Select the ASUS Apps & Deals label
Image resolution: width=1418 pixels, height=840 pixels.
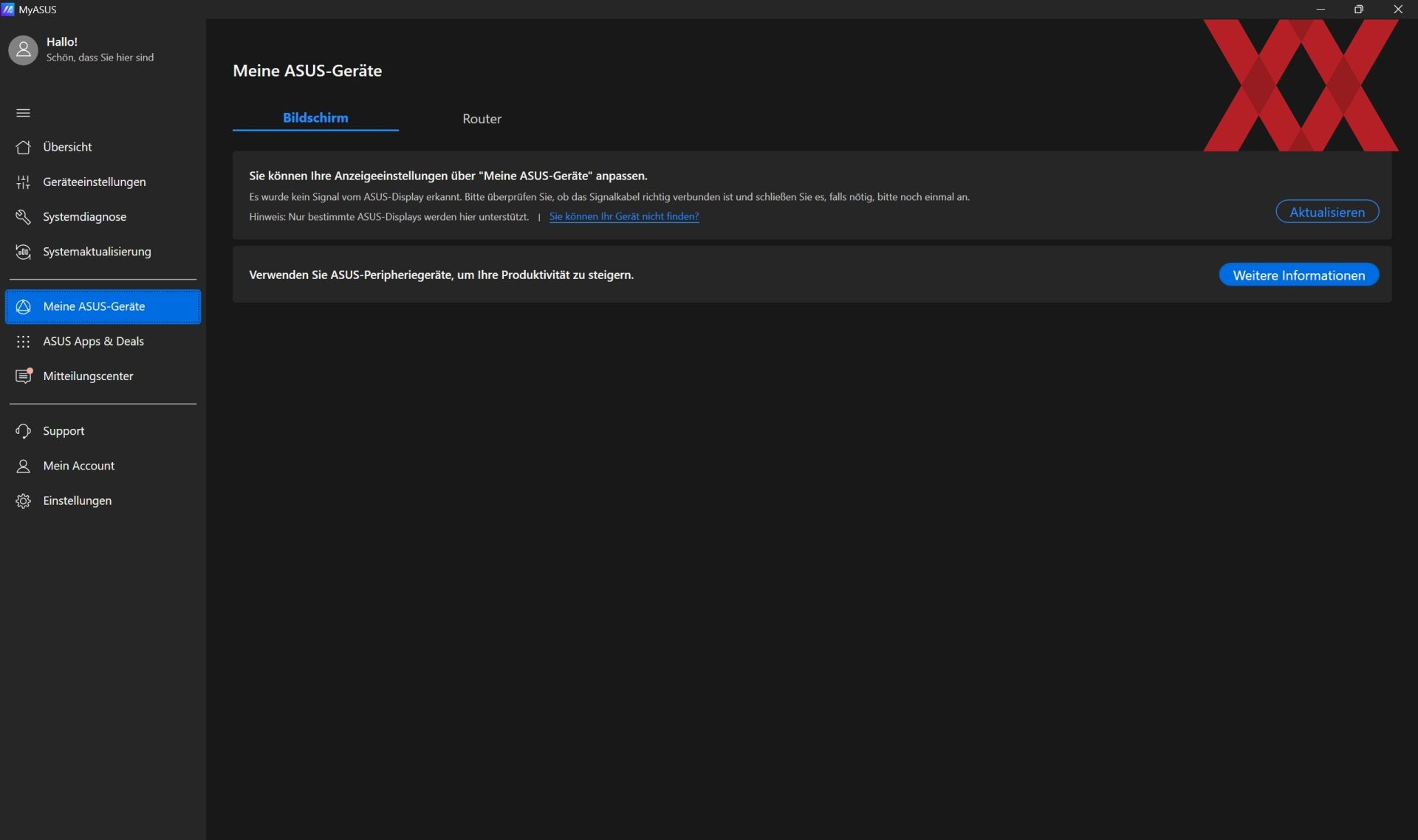point(93,341)
